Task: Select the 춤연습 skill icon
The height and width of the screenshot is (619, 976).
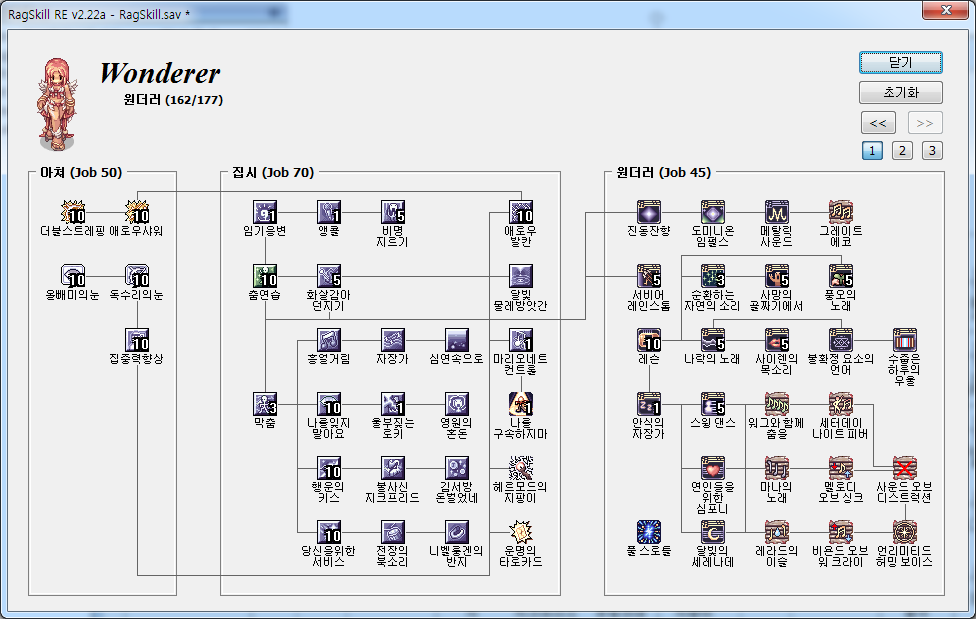Action: pyautogui.click(x=265, y=276)
